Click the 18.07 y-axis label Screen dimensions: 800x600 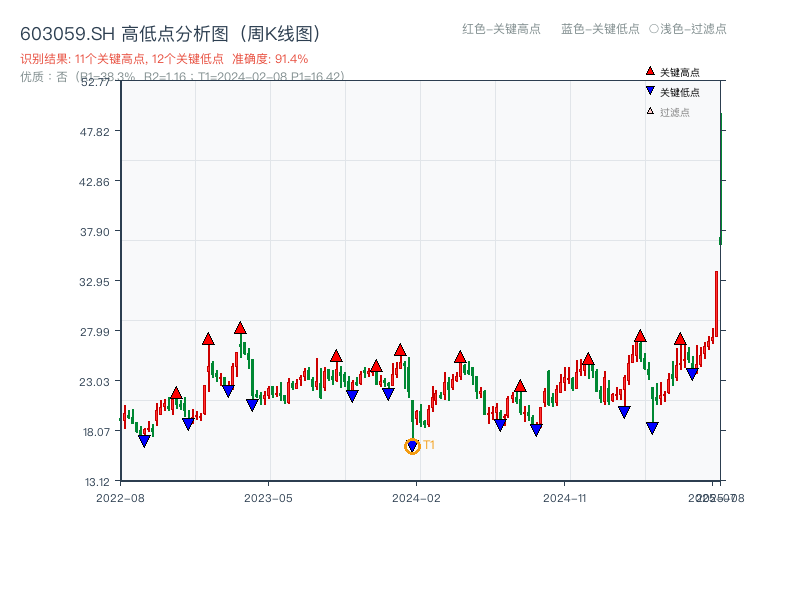[96, 432]
